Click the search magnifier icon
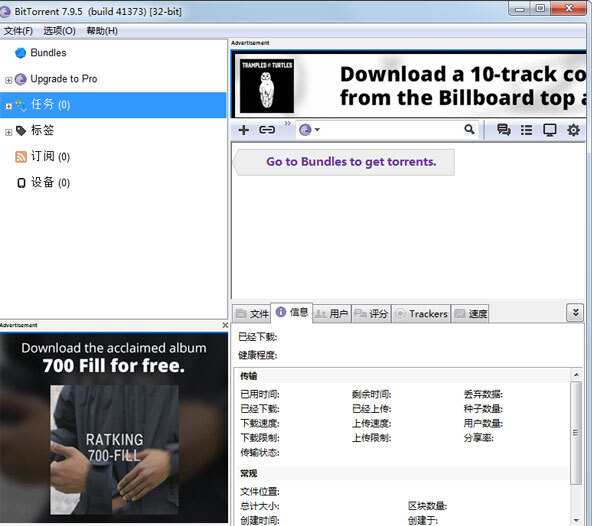592x526 pixels. click(x=469, y=129)
